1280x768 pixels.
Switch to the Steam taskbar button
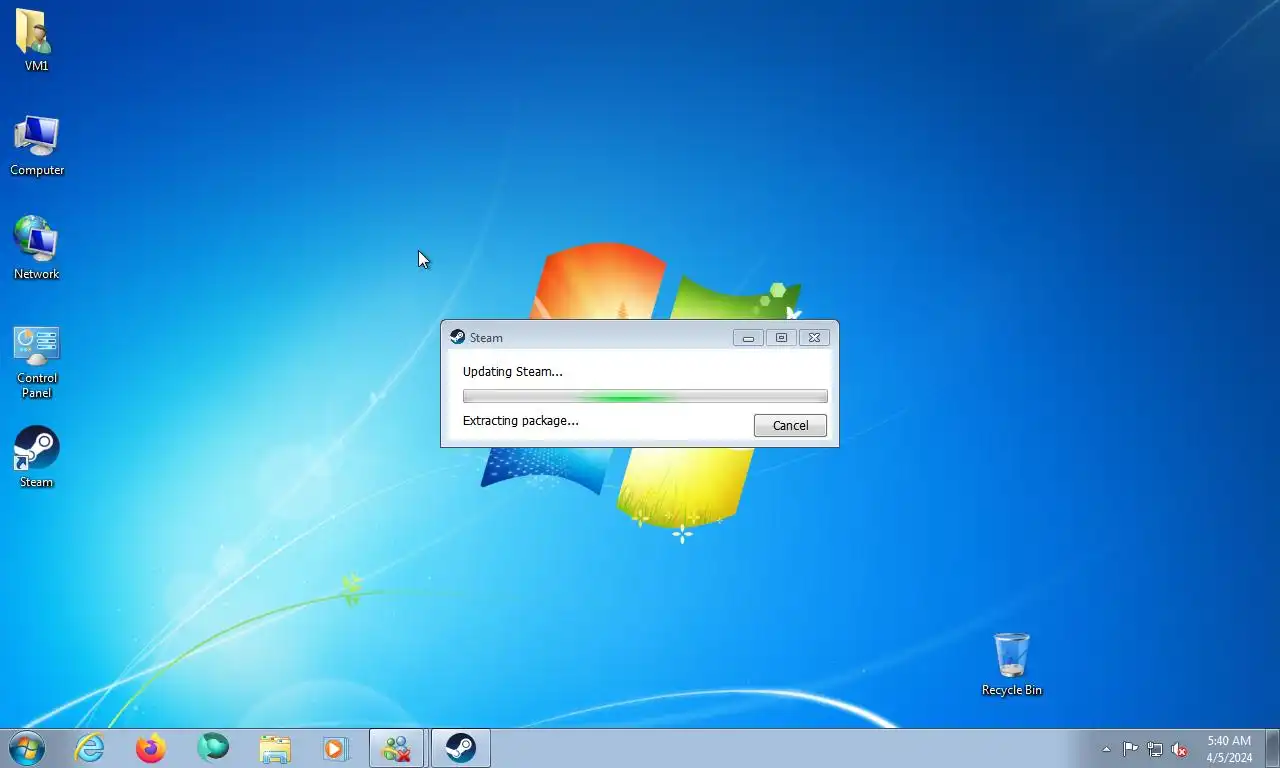pyautogui.click(x=460, y=748)
